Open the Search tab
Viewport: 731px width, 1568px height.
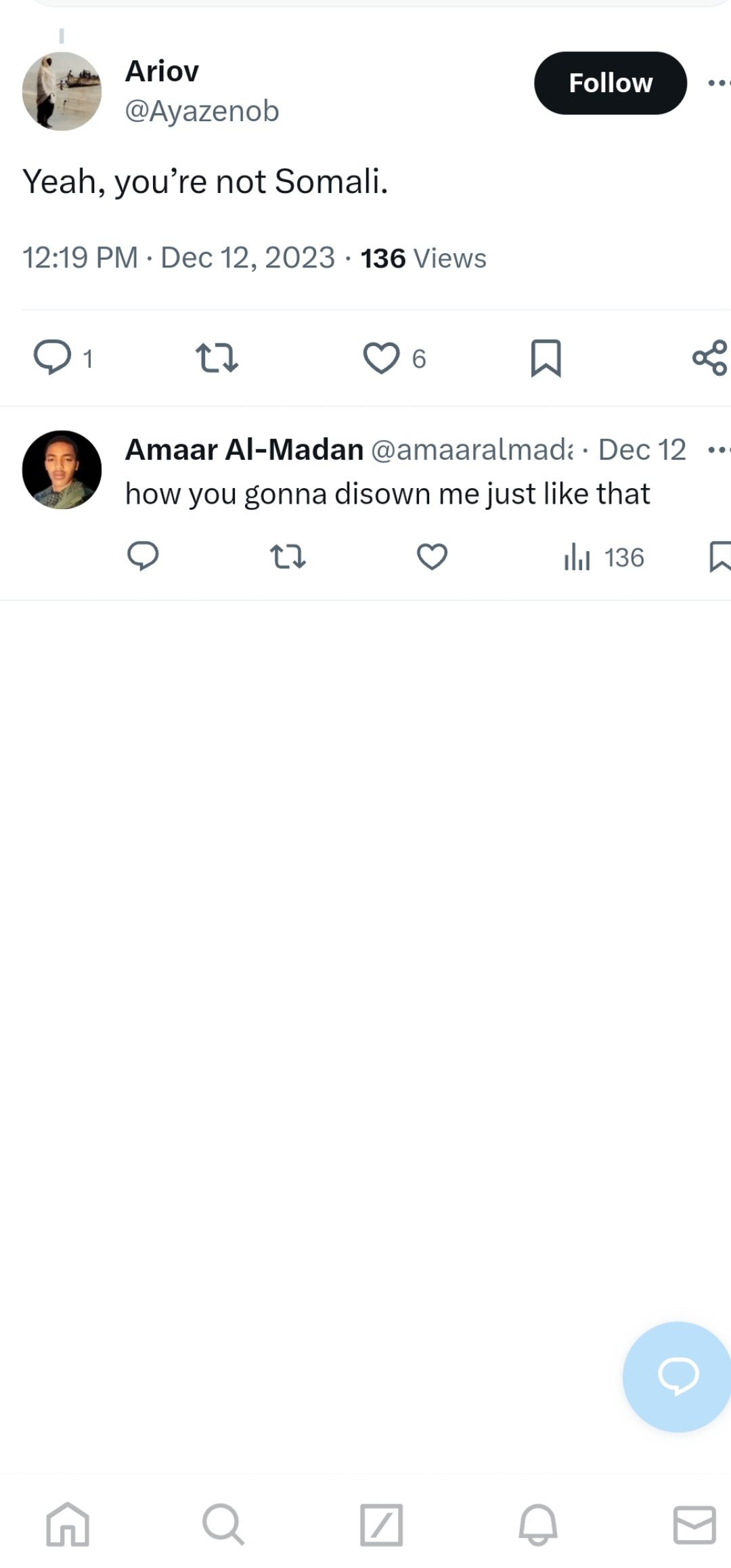pos(223,1525)
